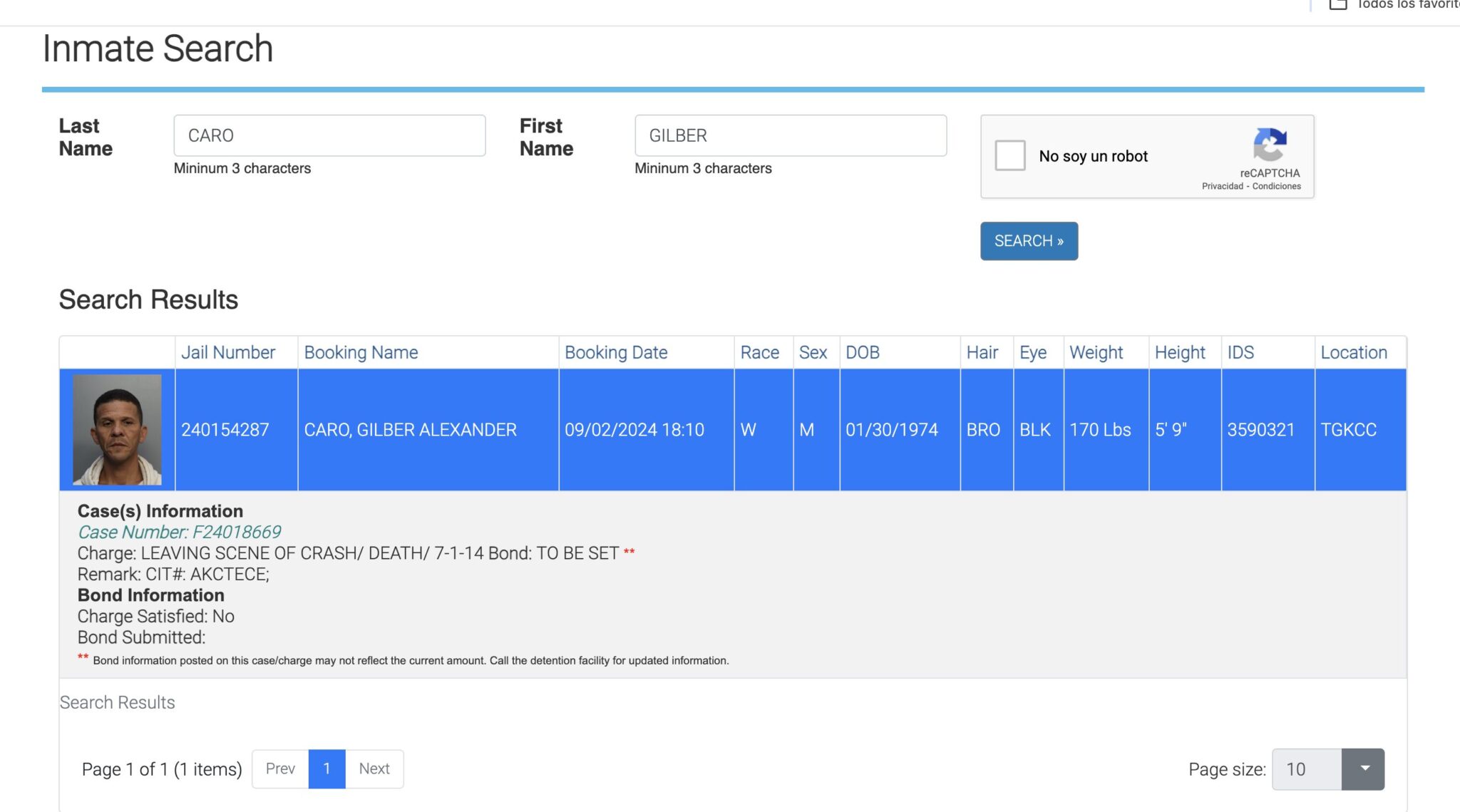Click the Privacidad link in reCAPTCHA
This screenshot has height=812, width=1460.
click(1222, 186)
